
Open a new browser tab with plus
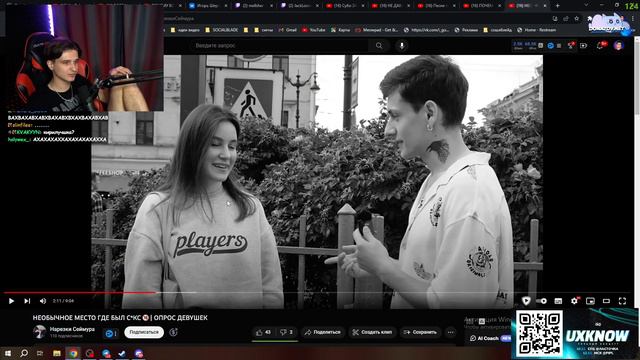tap(558, 6)
